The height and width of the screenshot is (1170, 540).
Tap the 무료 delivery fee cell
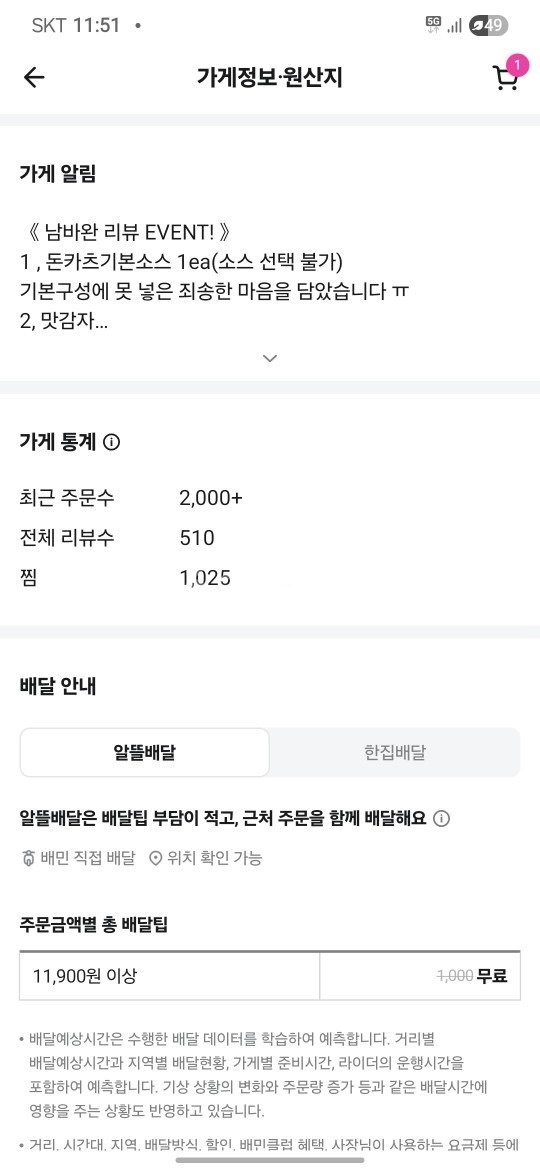coord(420,975)
